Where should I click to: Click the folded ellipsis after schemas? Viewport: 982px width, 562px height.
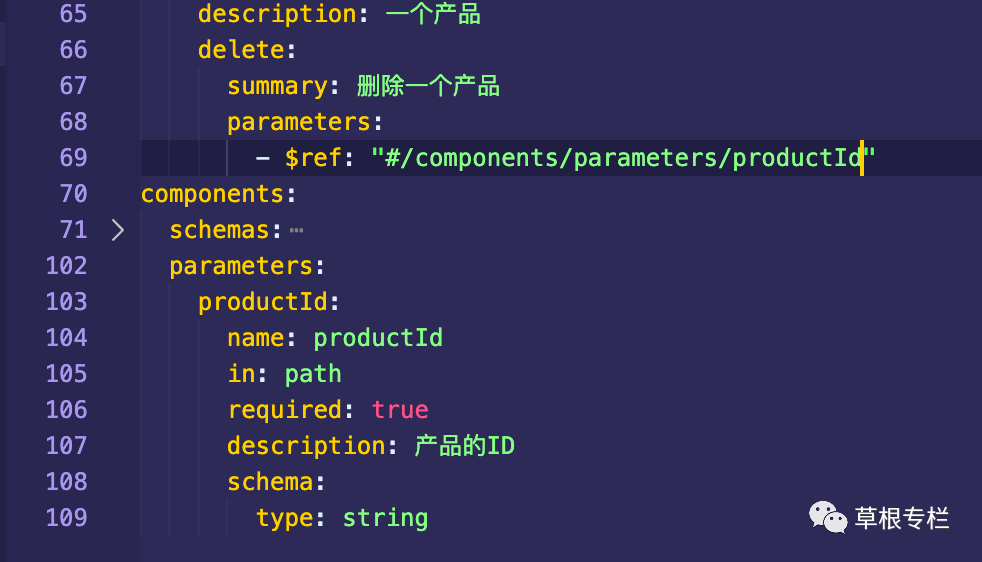(296, 231)
